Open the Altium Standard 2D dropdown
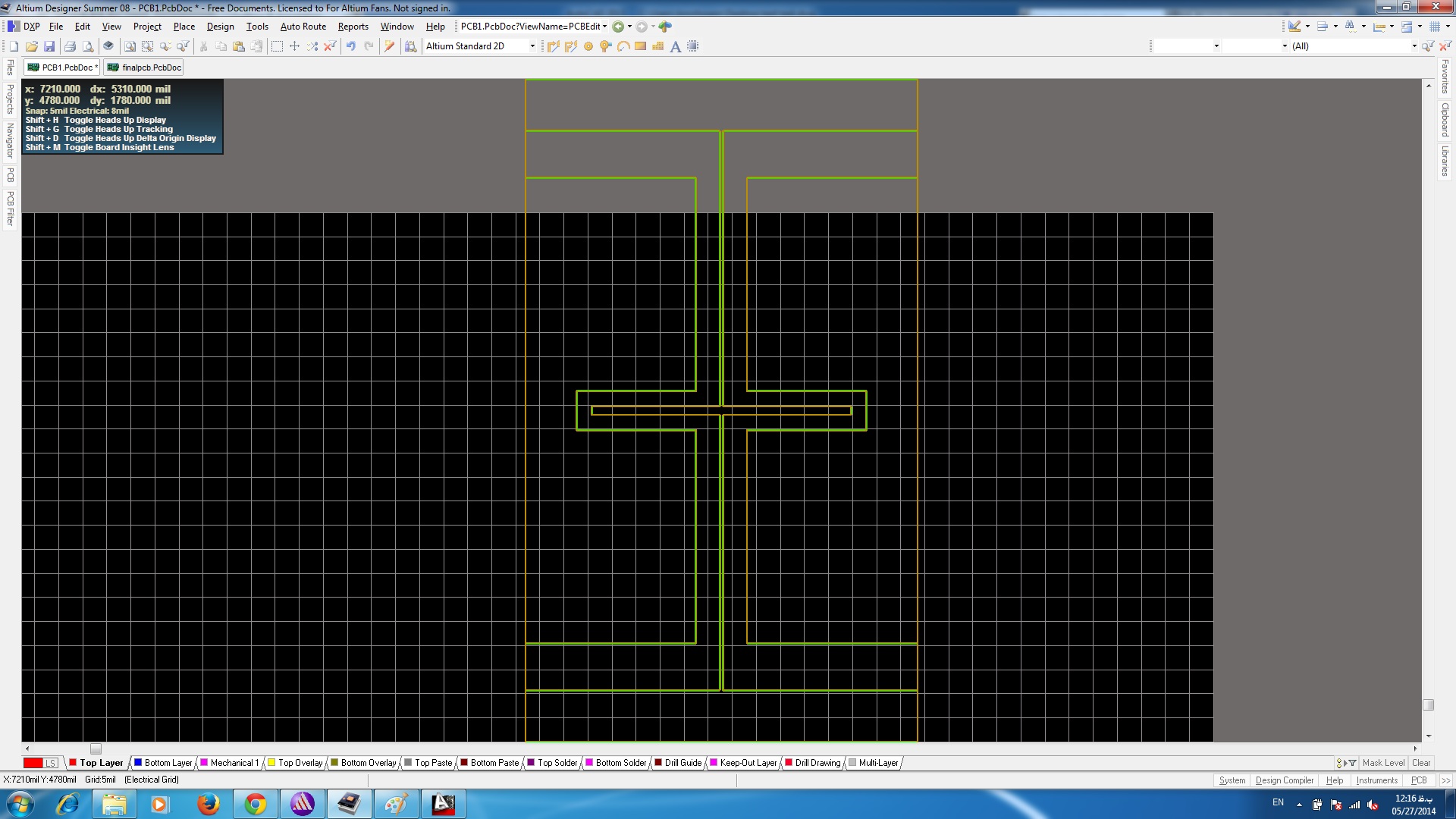Screen dimensions: 1456x819 (532, 46)
